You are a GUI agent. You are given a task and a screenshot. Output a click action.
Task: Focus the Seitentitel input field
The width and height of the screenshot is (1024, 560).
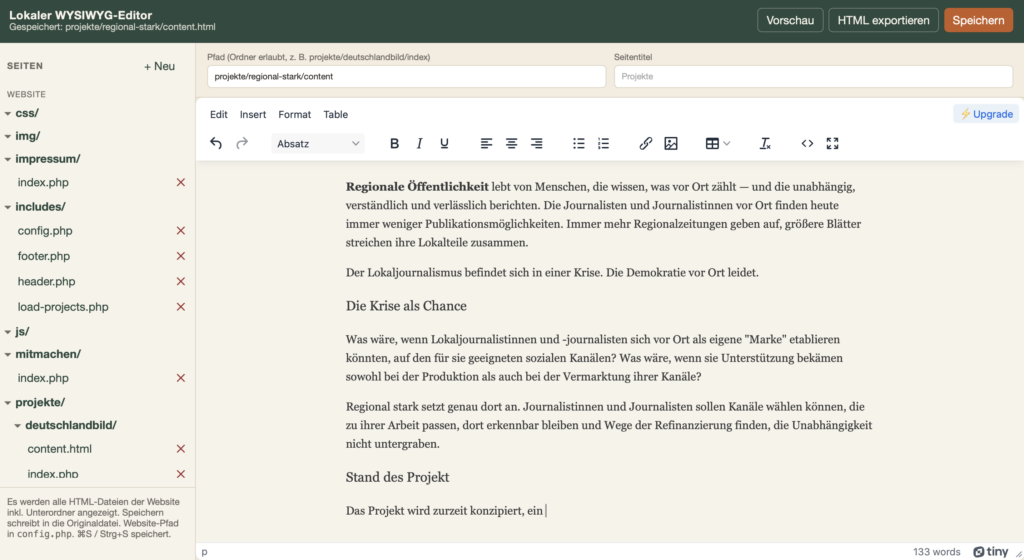(x=813, y=76)
